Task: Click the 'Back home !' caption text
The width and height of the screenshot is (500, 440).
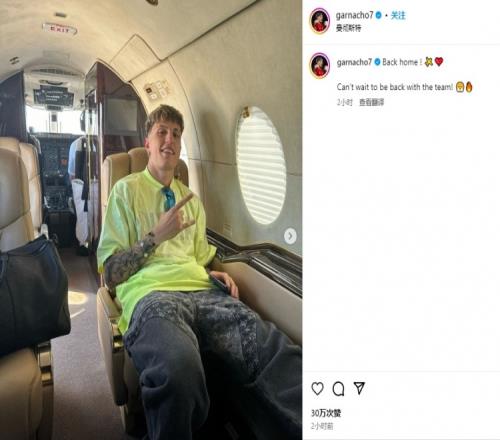Action: [x=402, y=62]
